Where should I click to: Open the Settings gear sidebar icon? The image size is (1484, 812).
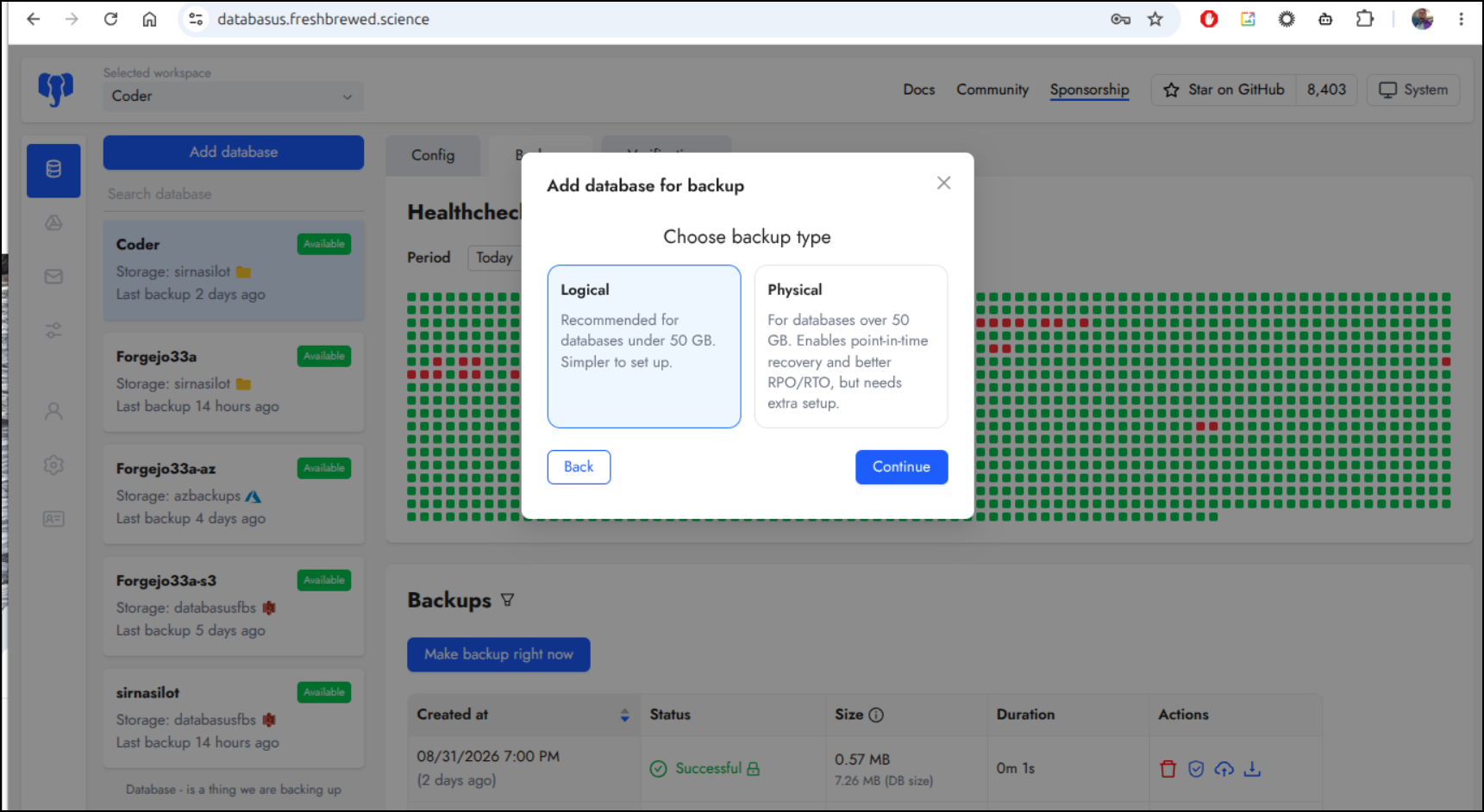(53, 465)
